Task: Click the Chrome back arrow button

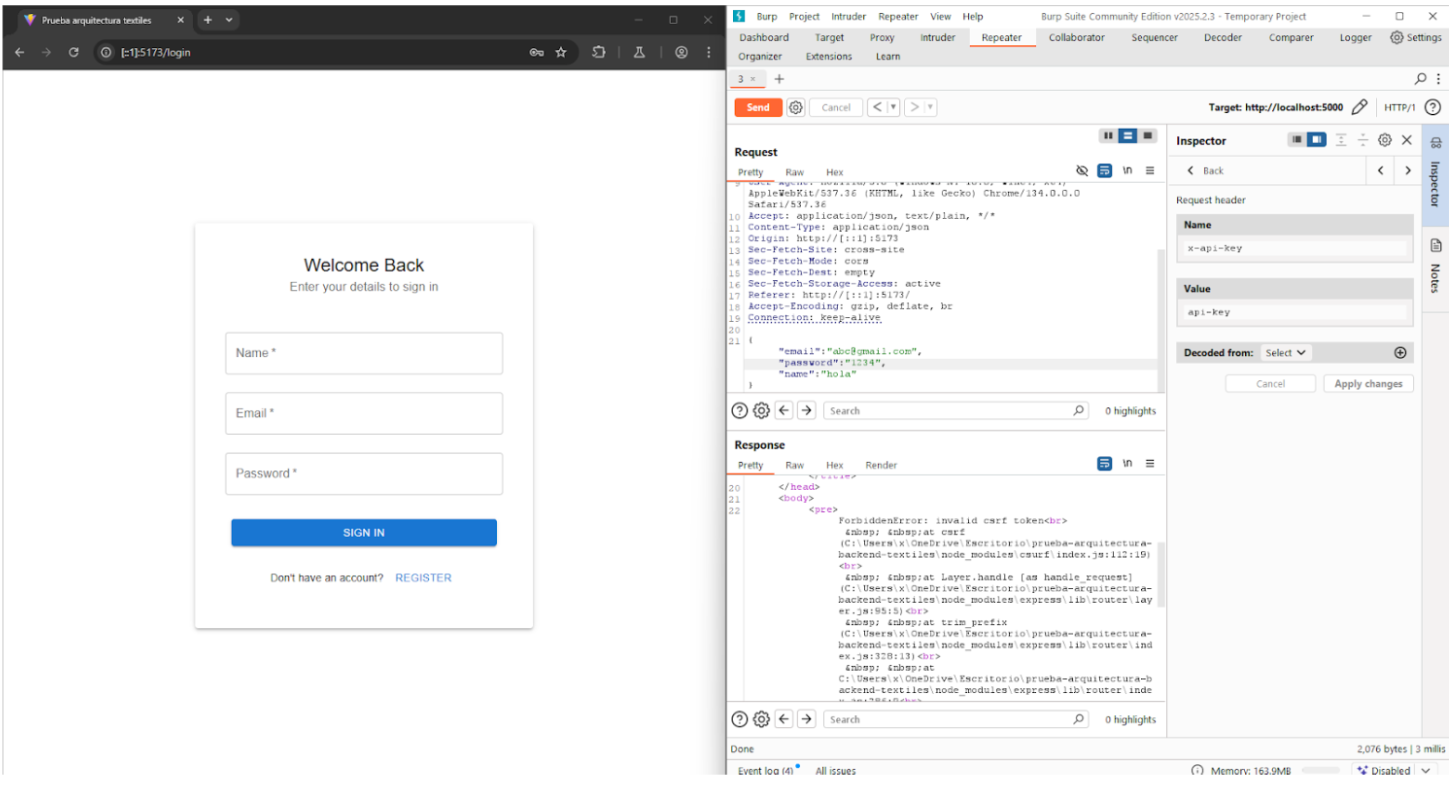Action: coord(19,52)
